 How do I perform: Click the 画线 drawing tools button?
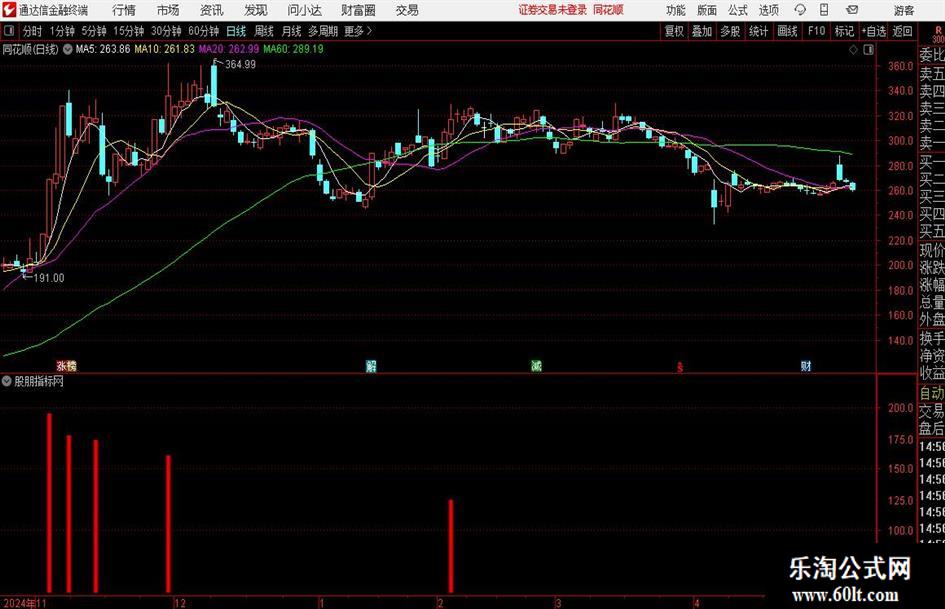pyautogui.click(x=788, y=31)
